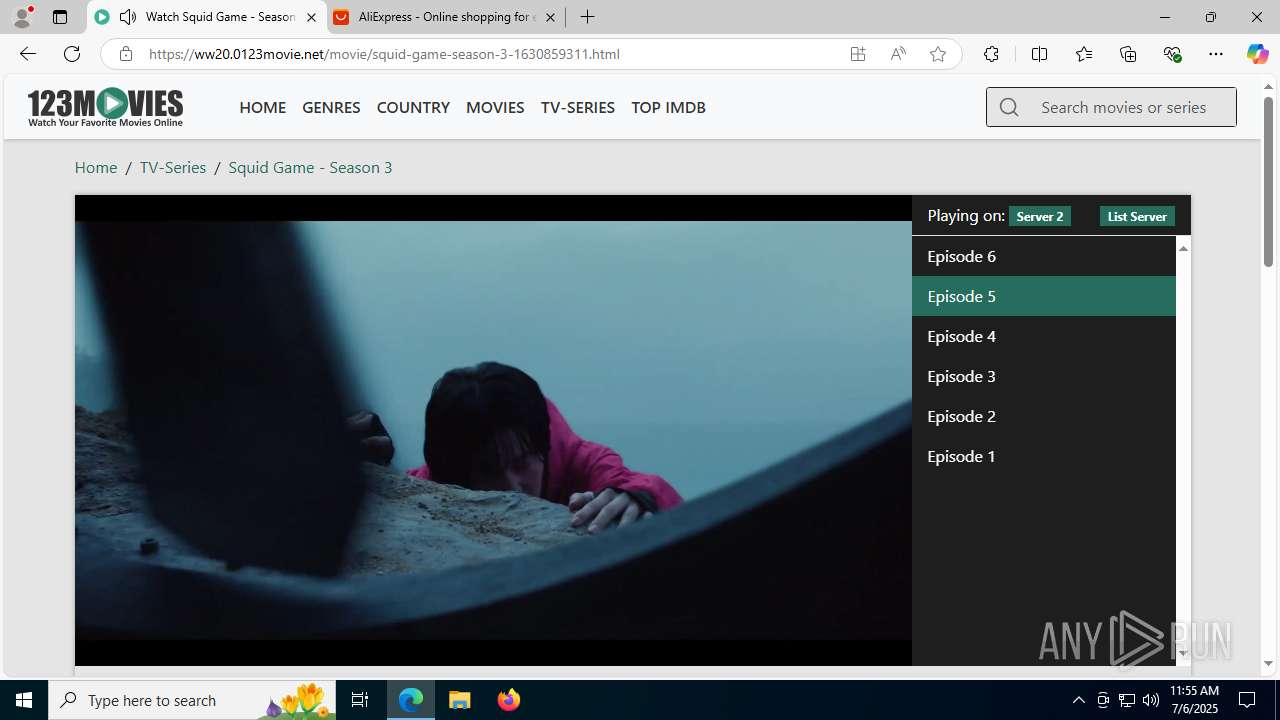Open the GENRES menu
The width and height of the screenshot is (1280, 720).
point(331,107)
